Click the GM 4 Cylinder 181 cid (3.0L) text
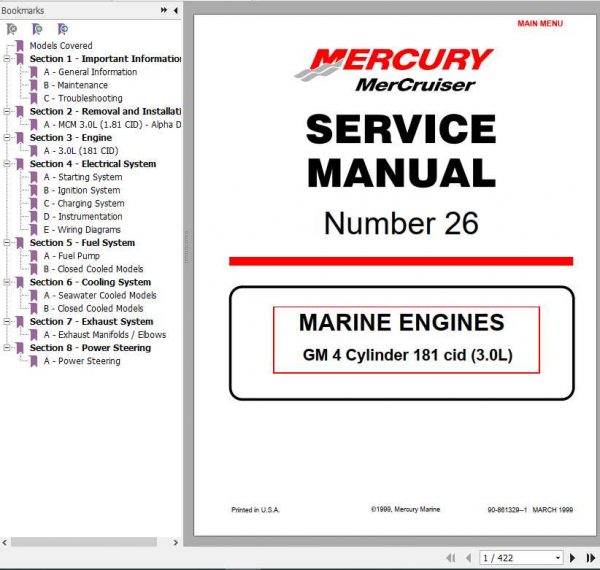This screenshot has width=600, height=570. tap(407, 355)
